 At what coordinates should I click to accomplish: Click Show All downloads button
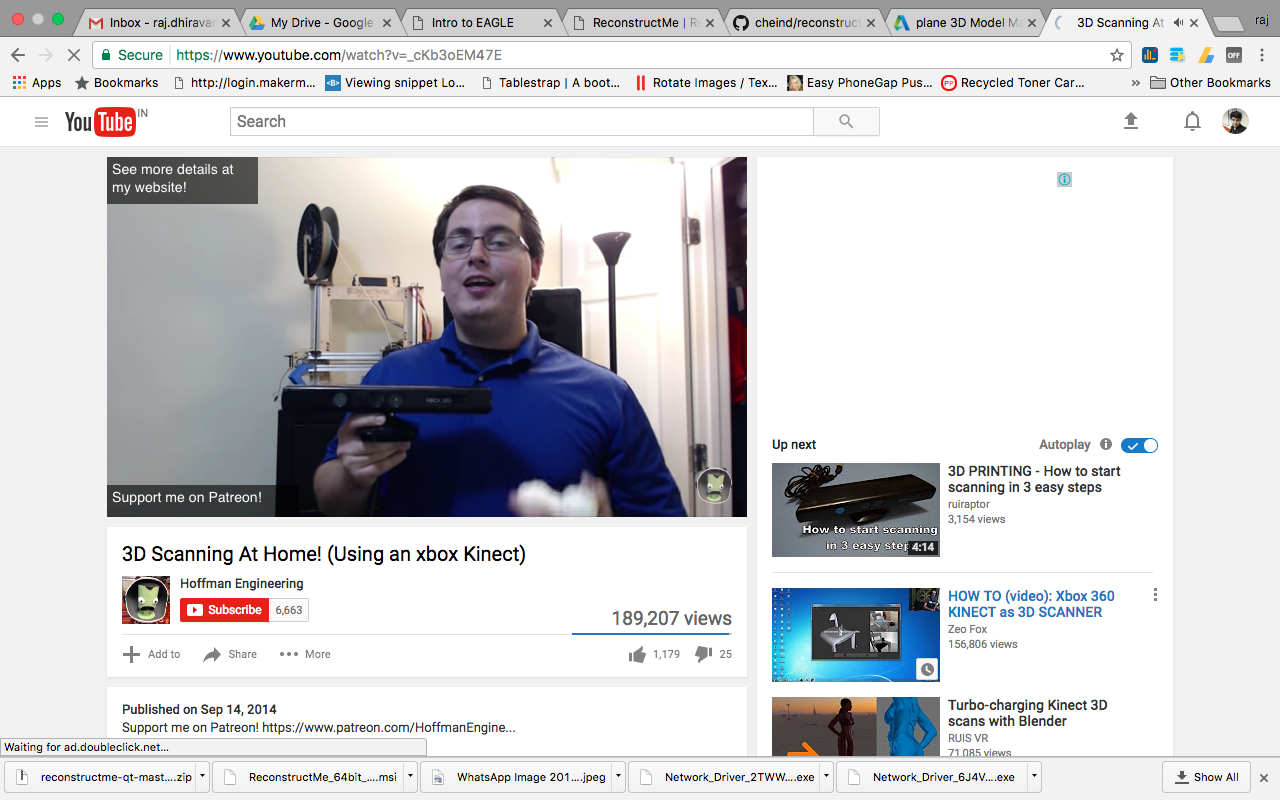pos(1206,777)
